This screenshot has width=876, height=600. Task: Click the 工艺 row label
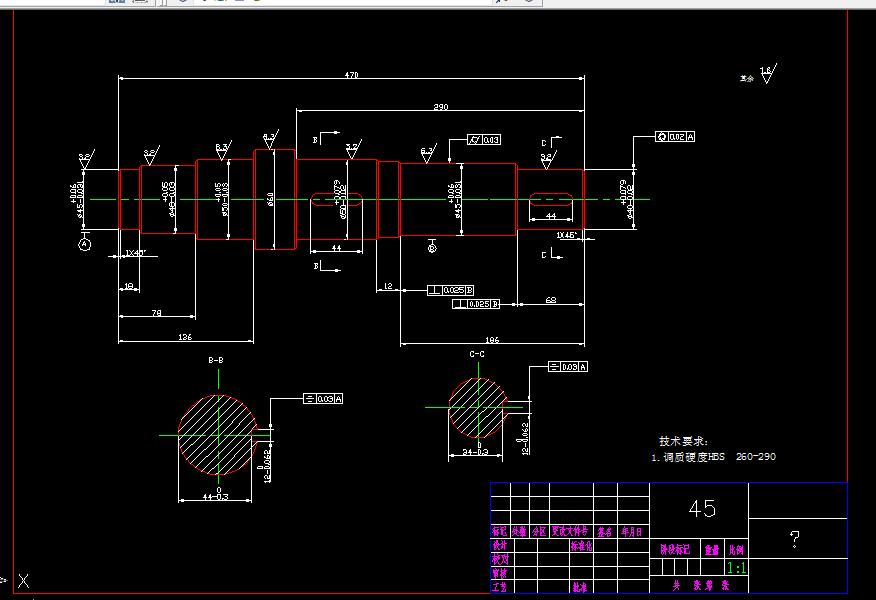tap(500, 587)
